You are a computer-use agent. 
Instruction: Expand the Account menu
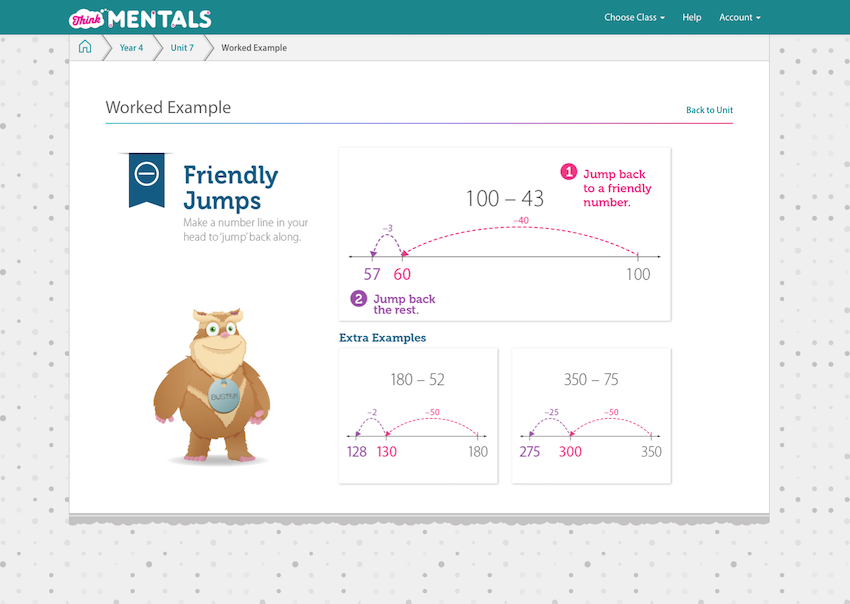pyautogui.click(x=739, y=18)
